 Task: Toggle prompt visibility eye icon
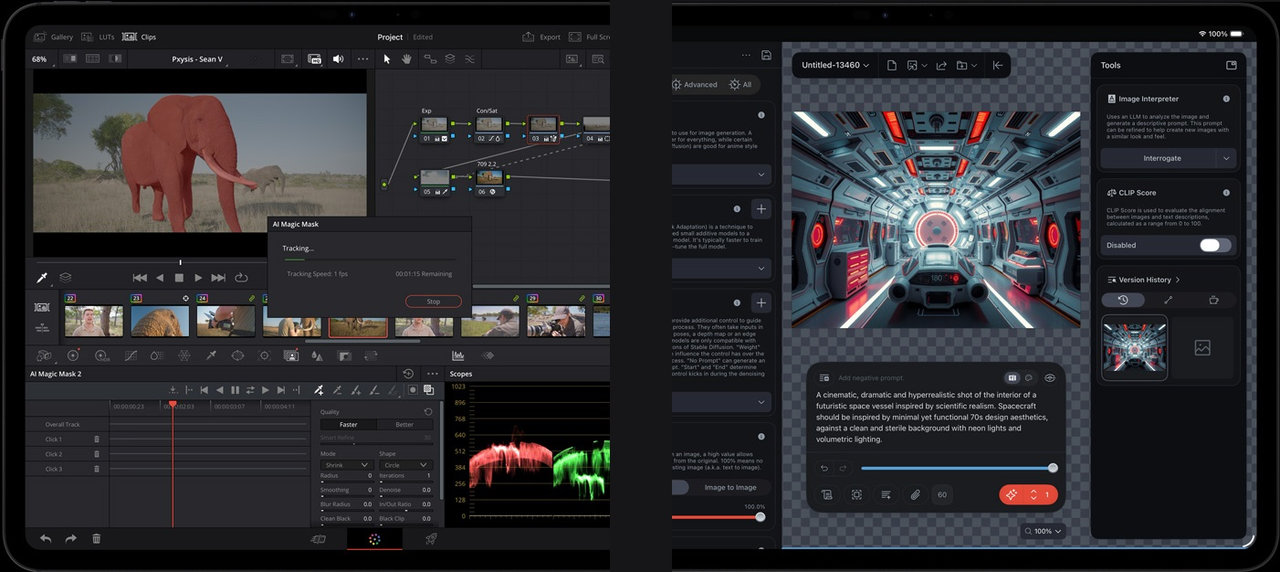1049,378
